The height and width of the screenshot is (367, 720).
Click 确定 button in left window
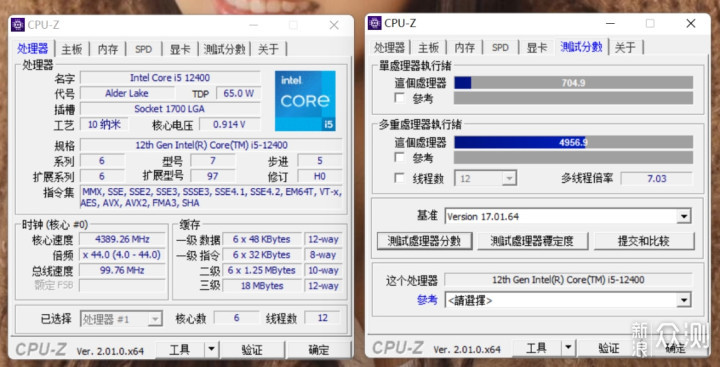[319, 350]
